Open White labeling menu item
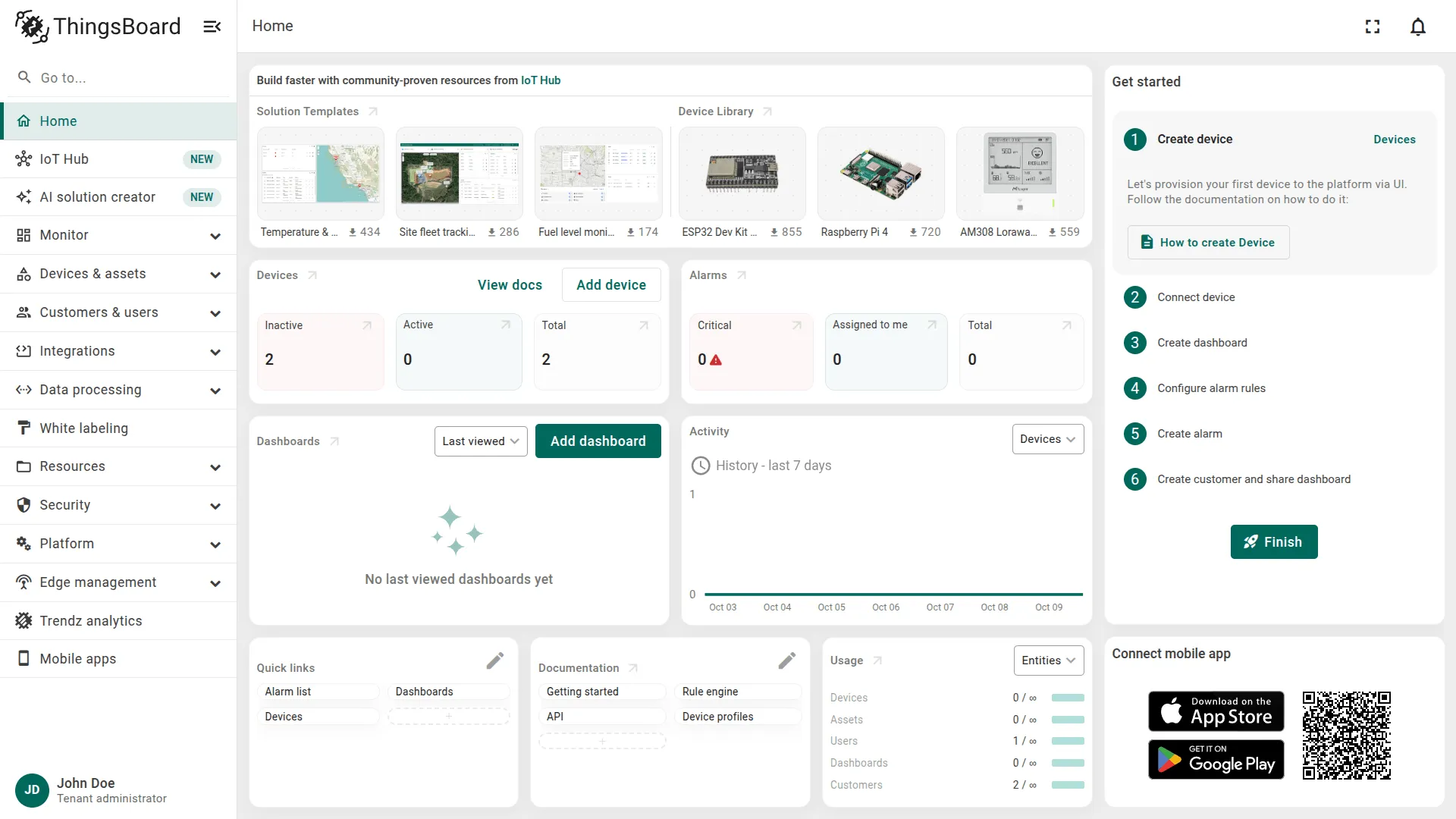This screenshot has height=819, width=1456. click(x=118, y=428)
